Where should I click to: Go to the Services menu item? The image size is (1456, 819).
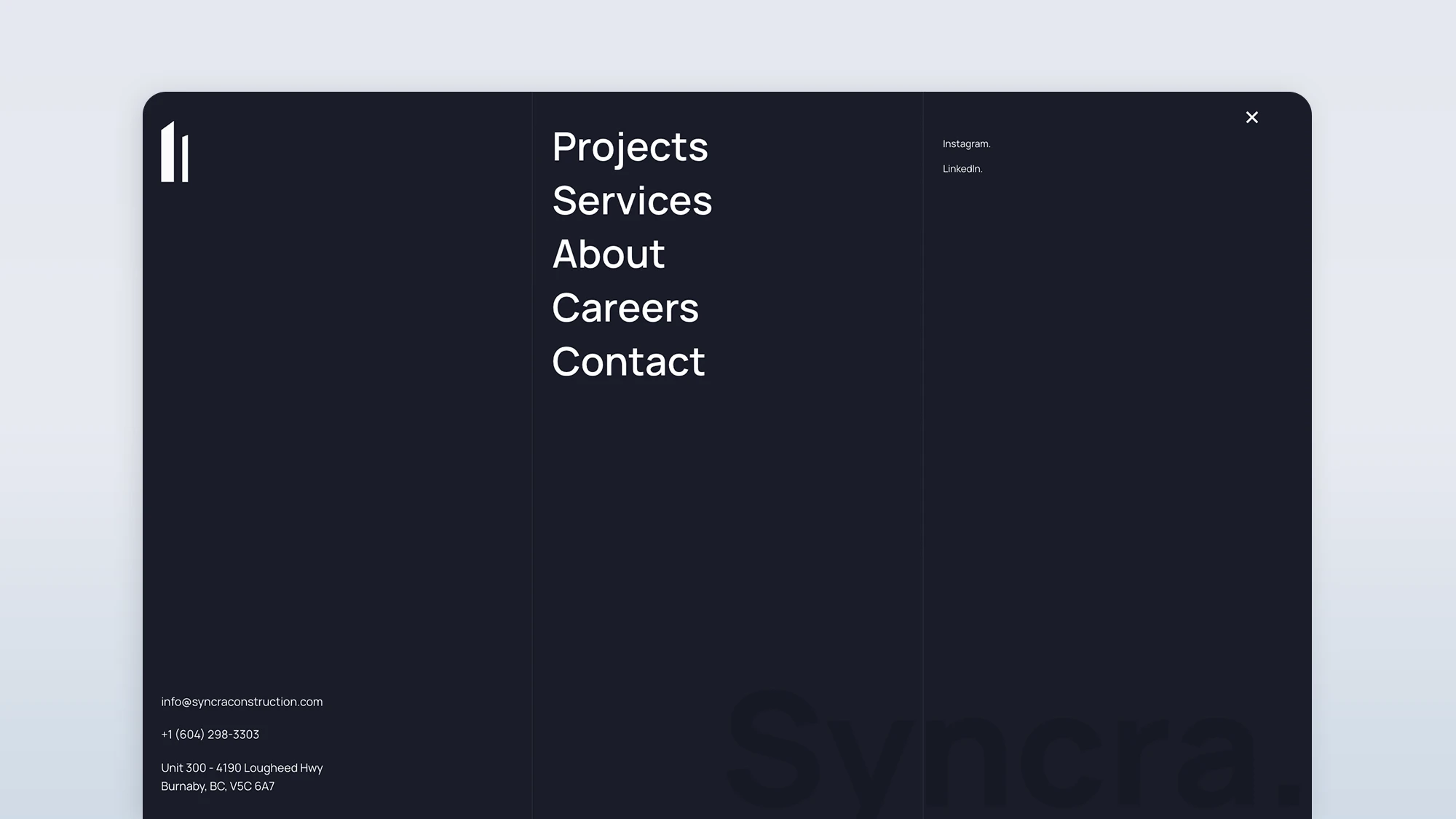[x=632, y=200]
